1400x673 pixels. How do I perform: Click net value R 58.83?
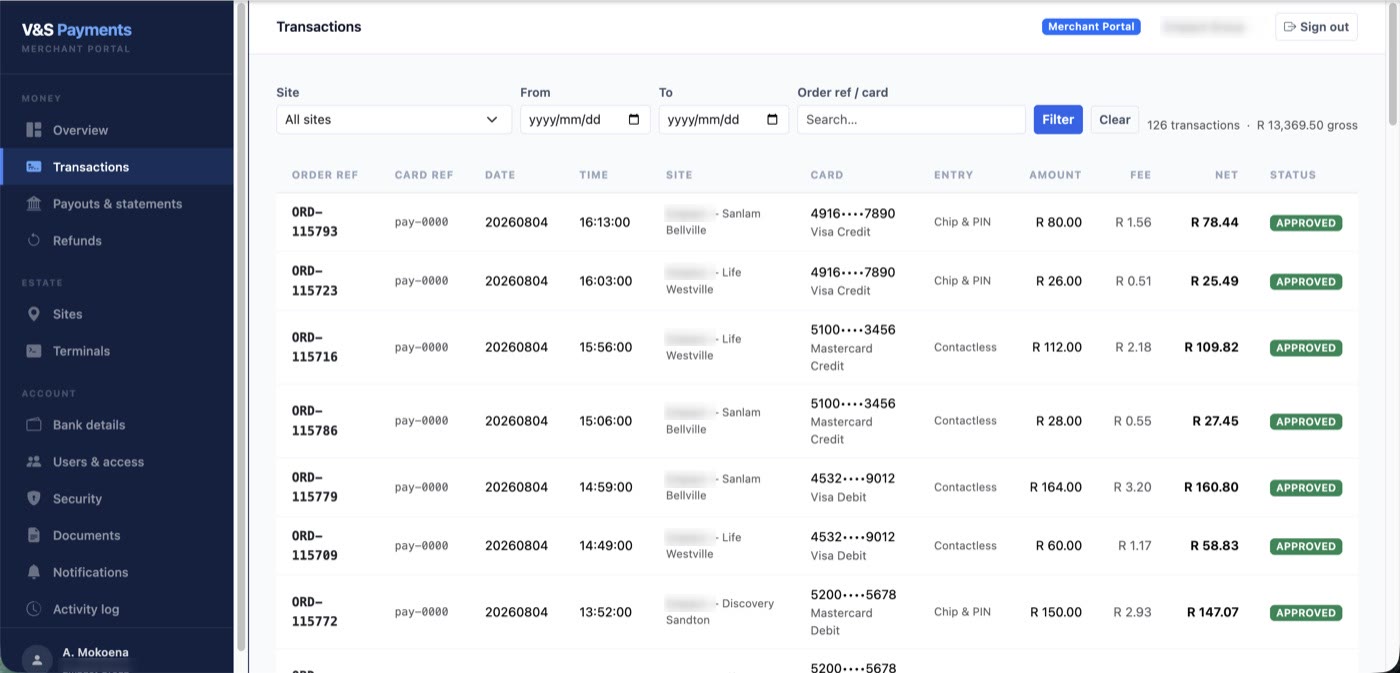[x=1214, y=546]
